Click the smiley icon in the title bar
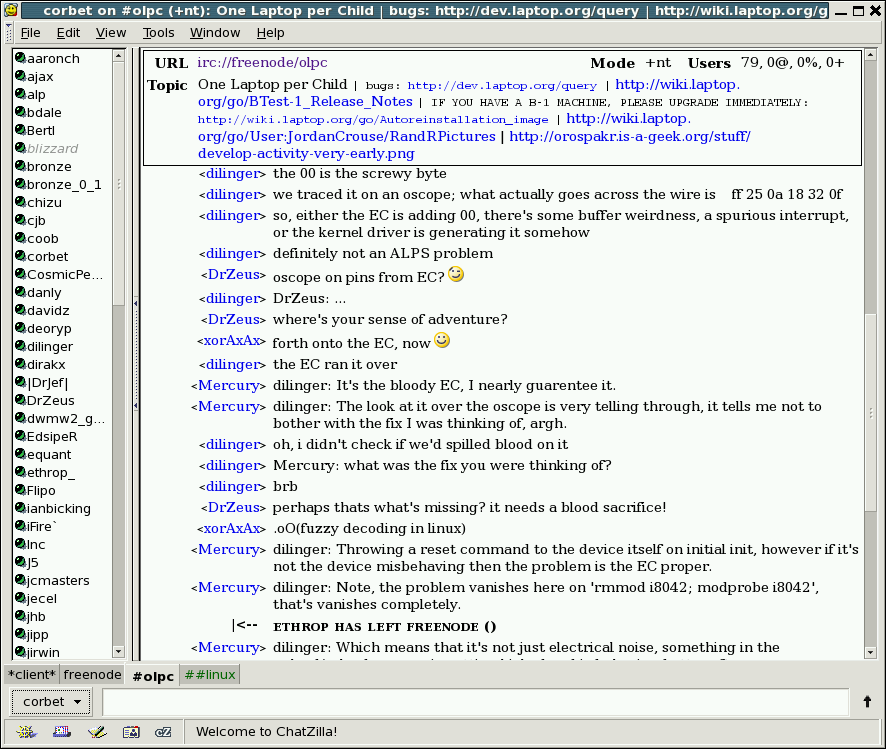This screenshot has height=749, width=886. tap(11, 11)
